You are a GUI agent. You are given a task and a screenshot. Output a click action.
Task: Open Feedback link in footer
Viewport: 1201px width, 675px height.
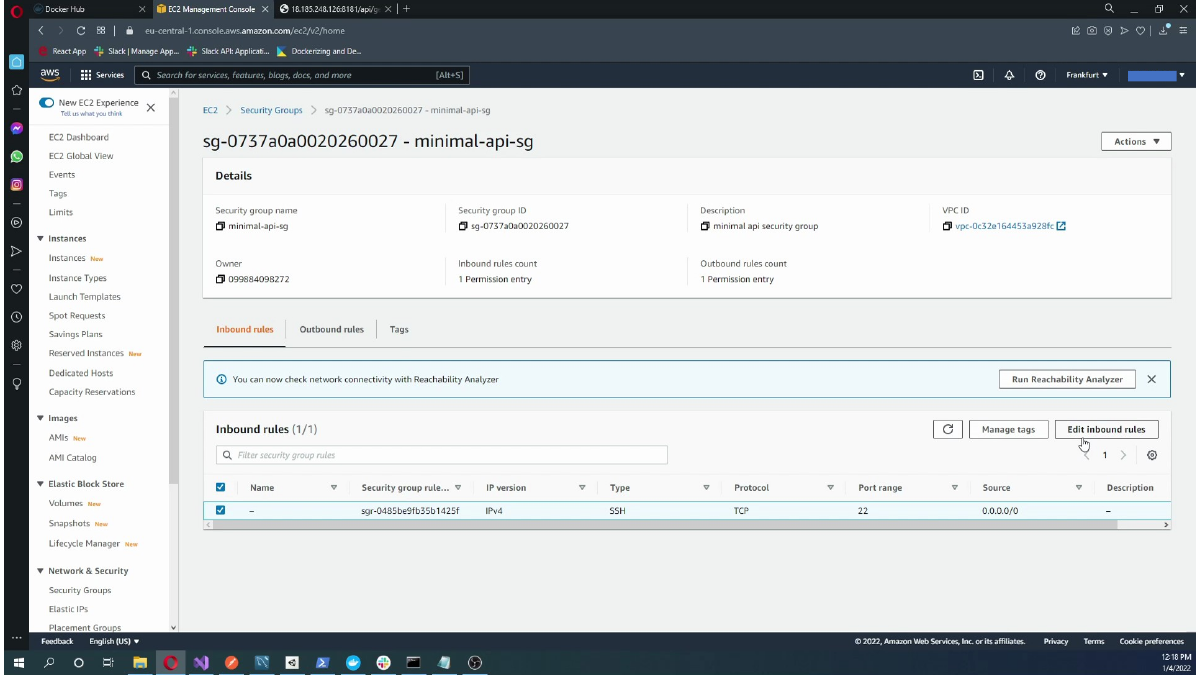click(57, 641)
